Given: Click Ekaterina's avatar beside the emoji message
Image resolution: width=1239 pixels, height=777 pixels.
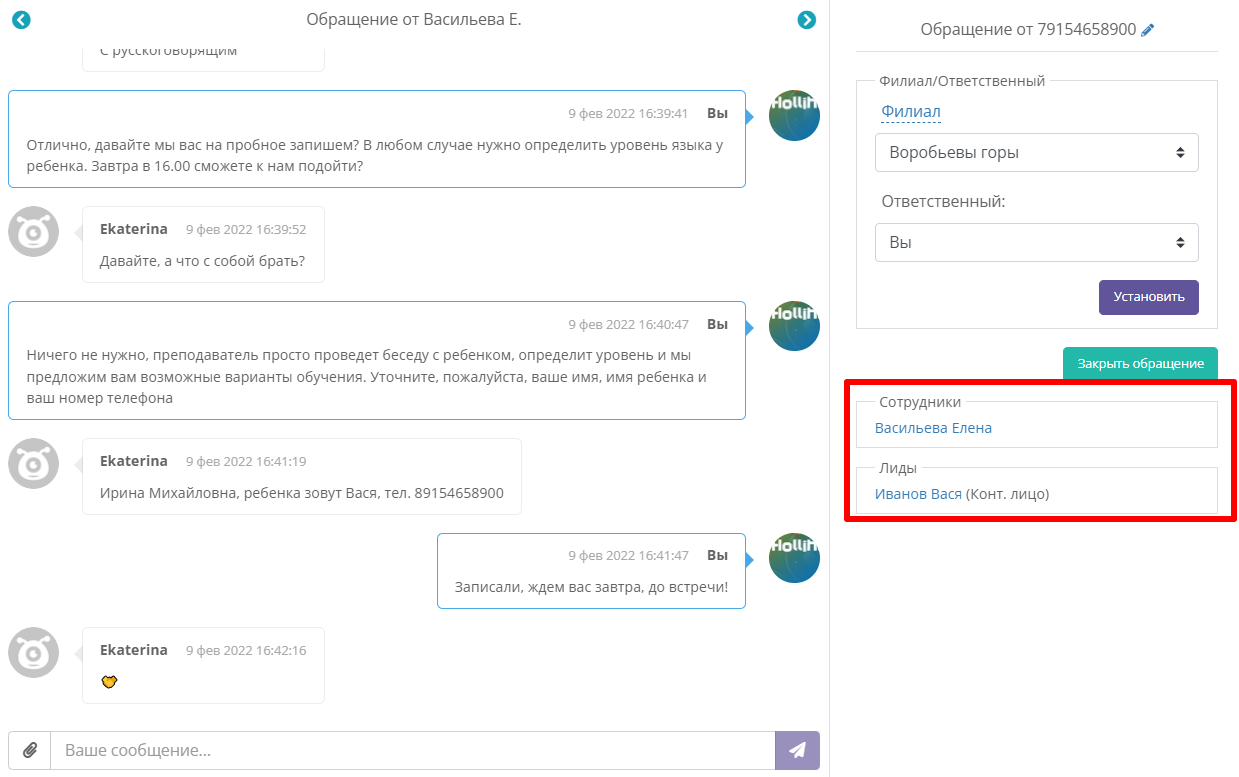Looking at the screenshot, I should [34, 653].
